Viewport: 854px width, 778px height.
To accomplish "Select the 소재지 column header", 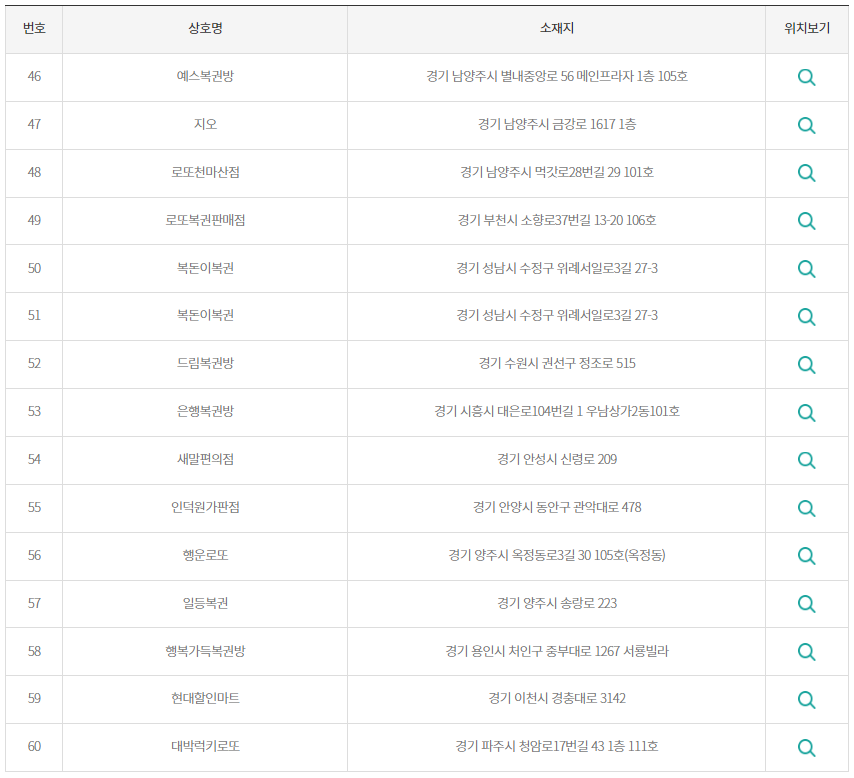I will click(x=557, y=28).
